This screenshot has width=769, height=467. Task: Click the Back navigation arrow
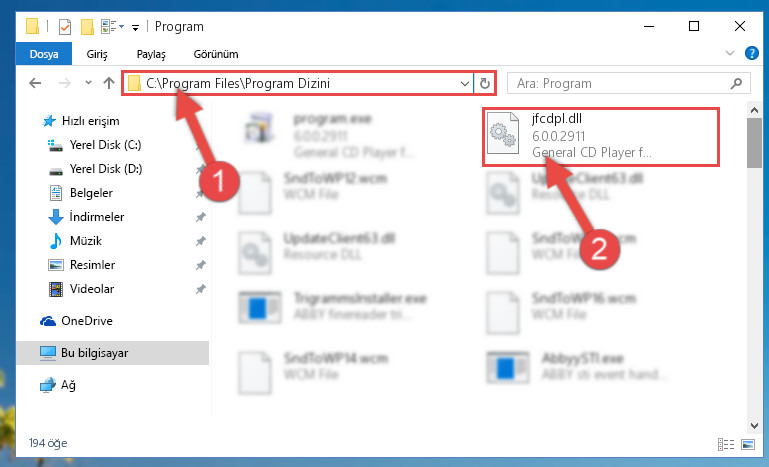35,83
